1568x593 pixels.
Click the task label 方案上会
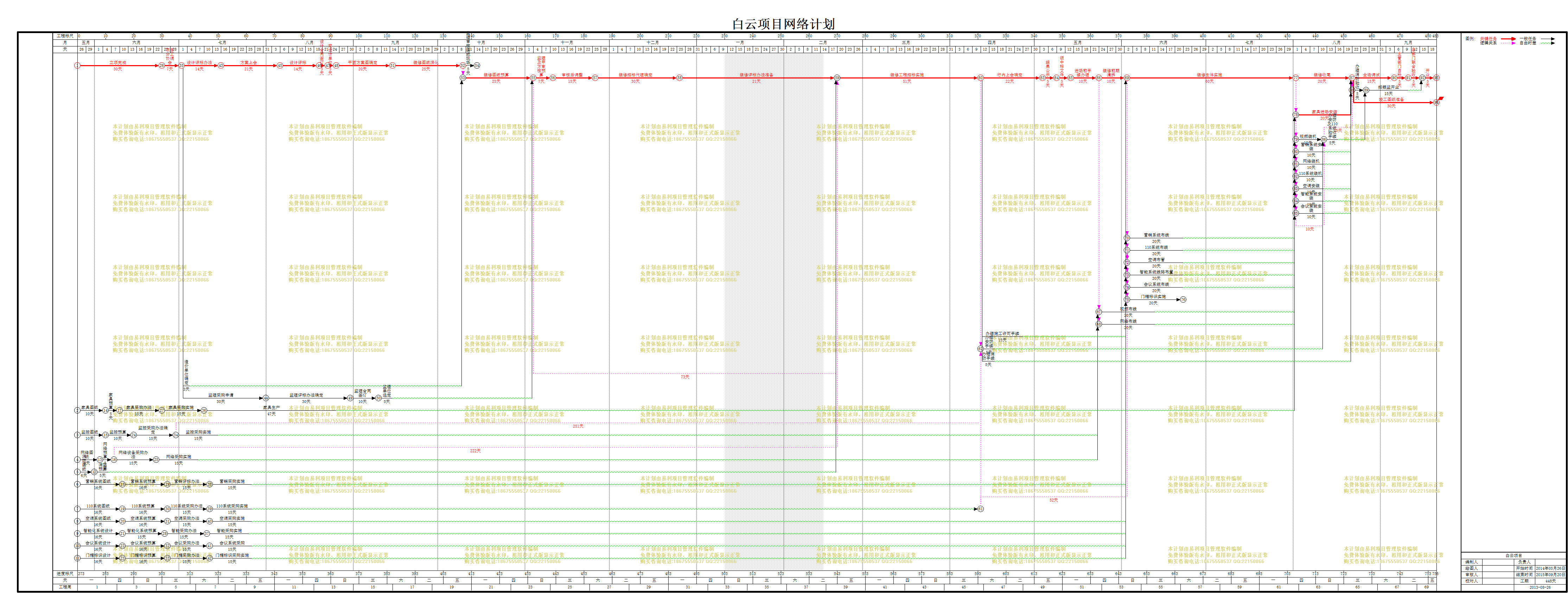click(x=248, y=63)
